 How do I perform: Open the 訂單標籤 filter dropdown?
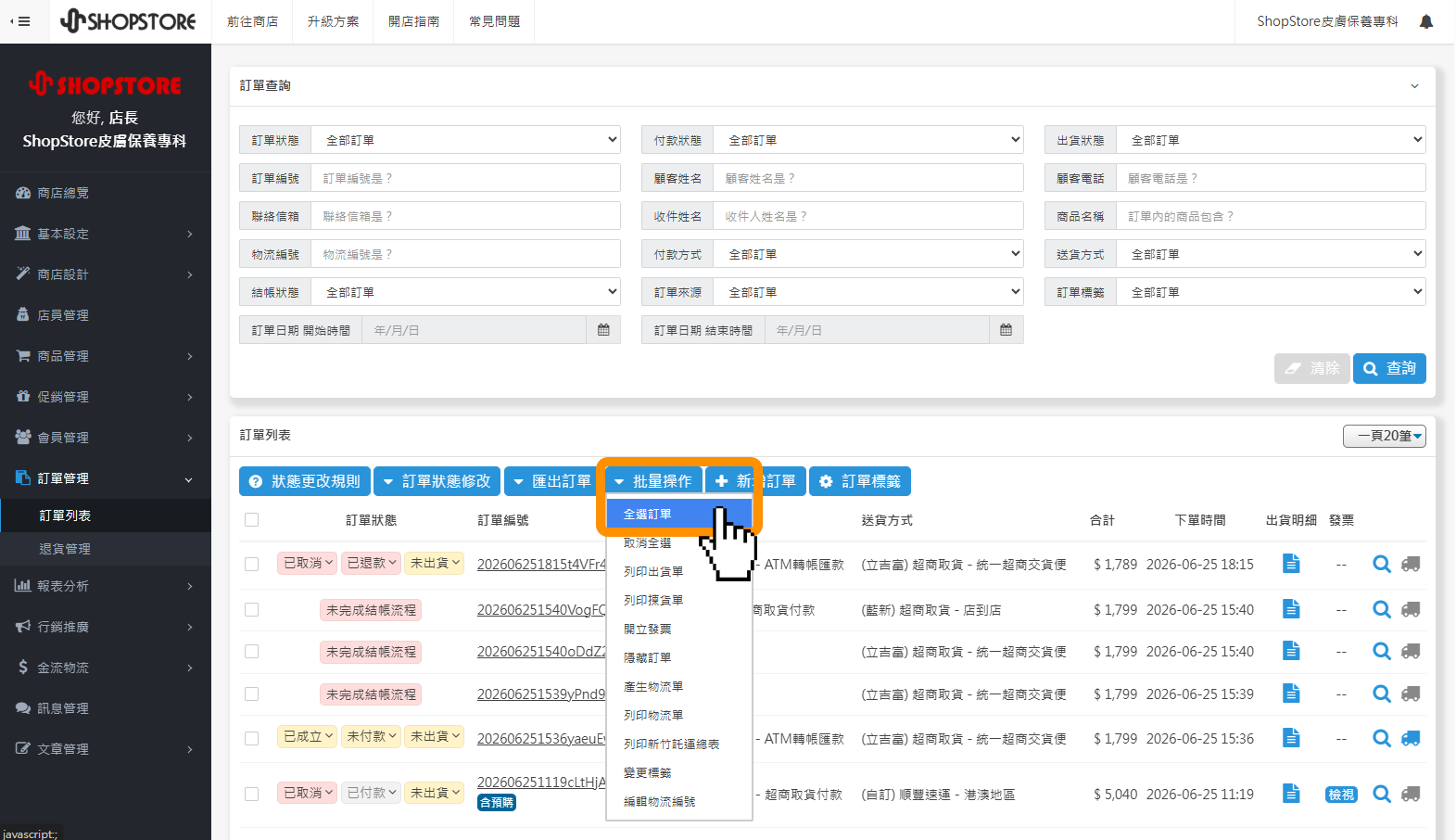coord(1271,292)
